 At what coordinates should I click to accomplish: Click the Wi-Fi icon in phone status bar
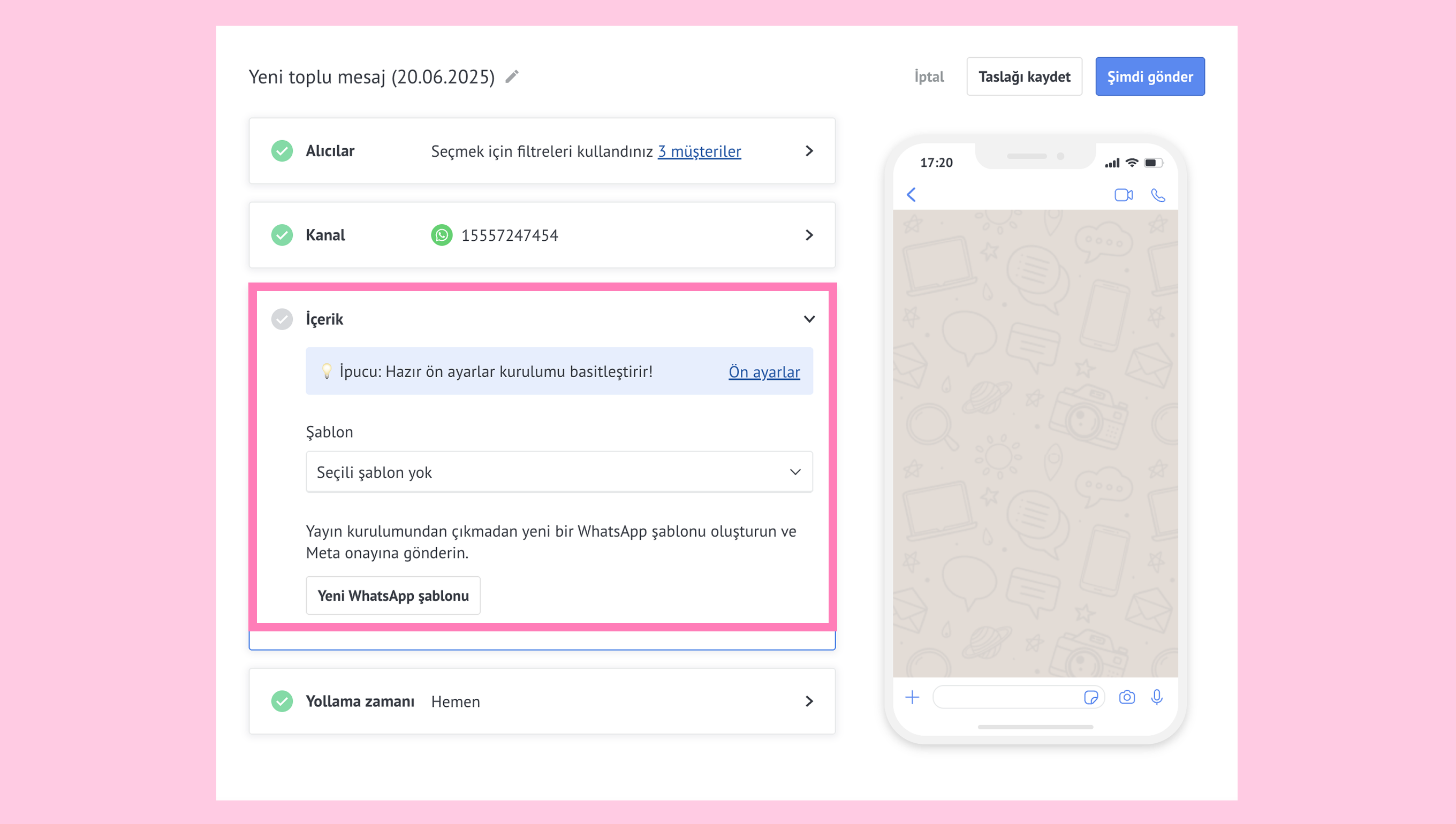pyautogui.click(x=1132, y=163)
